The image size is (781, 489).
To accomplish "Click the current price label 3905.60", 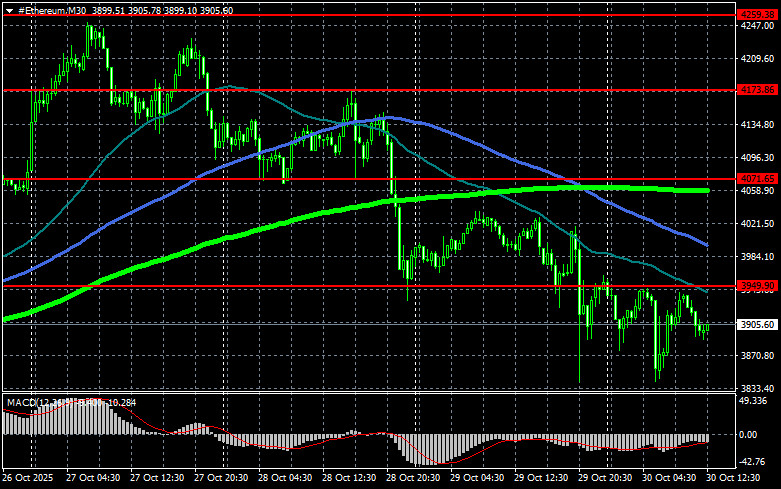I will (x=758, y=324).
